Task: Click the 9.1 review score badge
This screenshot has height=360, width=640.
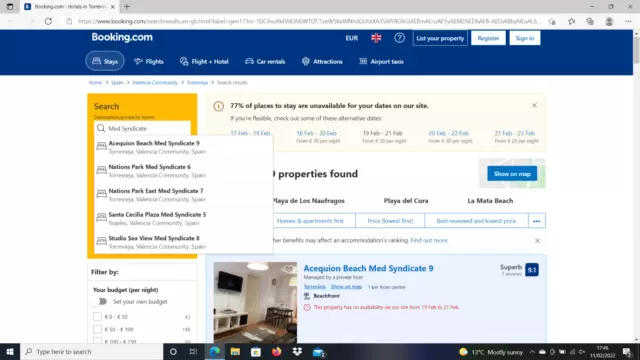Action: point(532,269)
